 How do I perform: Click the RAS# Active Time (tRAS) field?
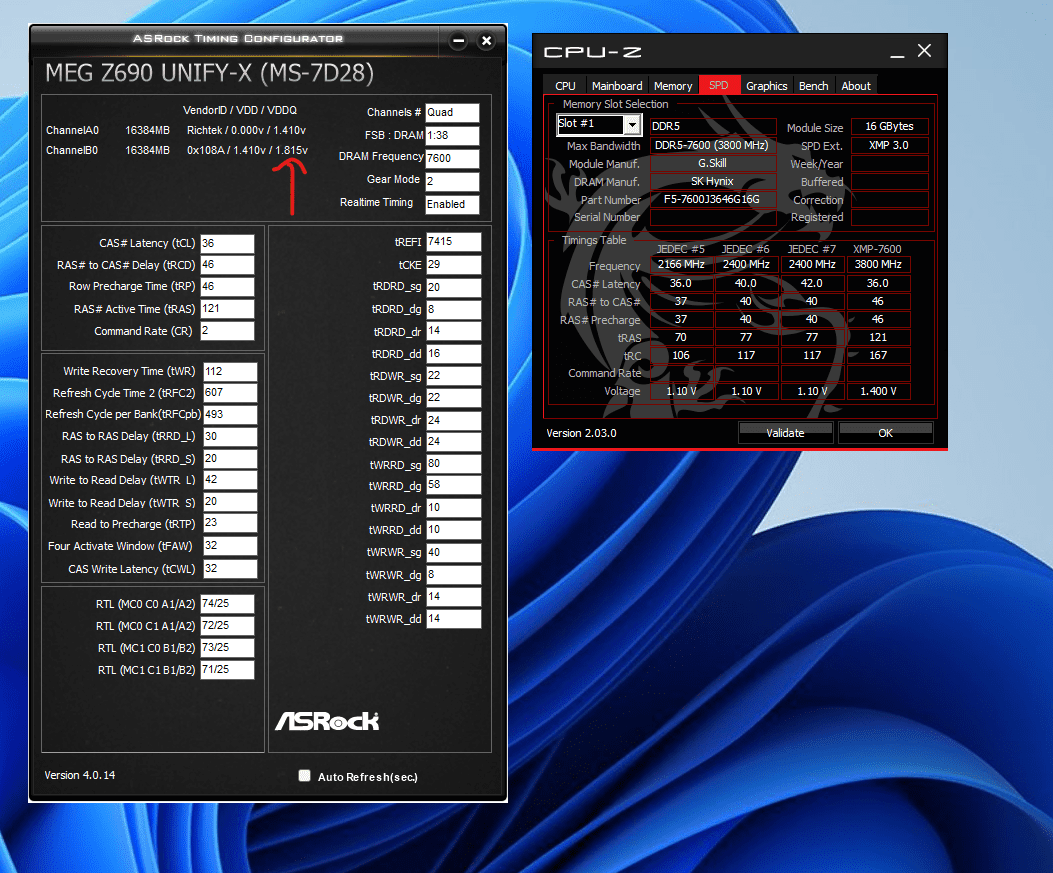(227, 308)
